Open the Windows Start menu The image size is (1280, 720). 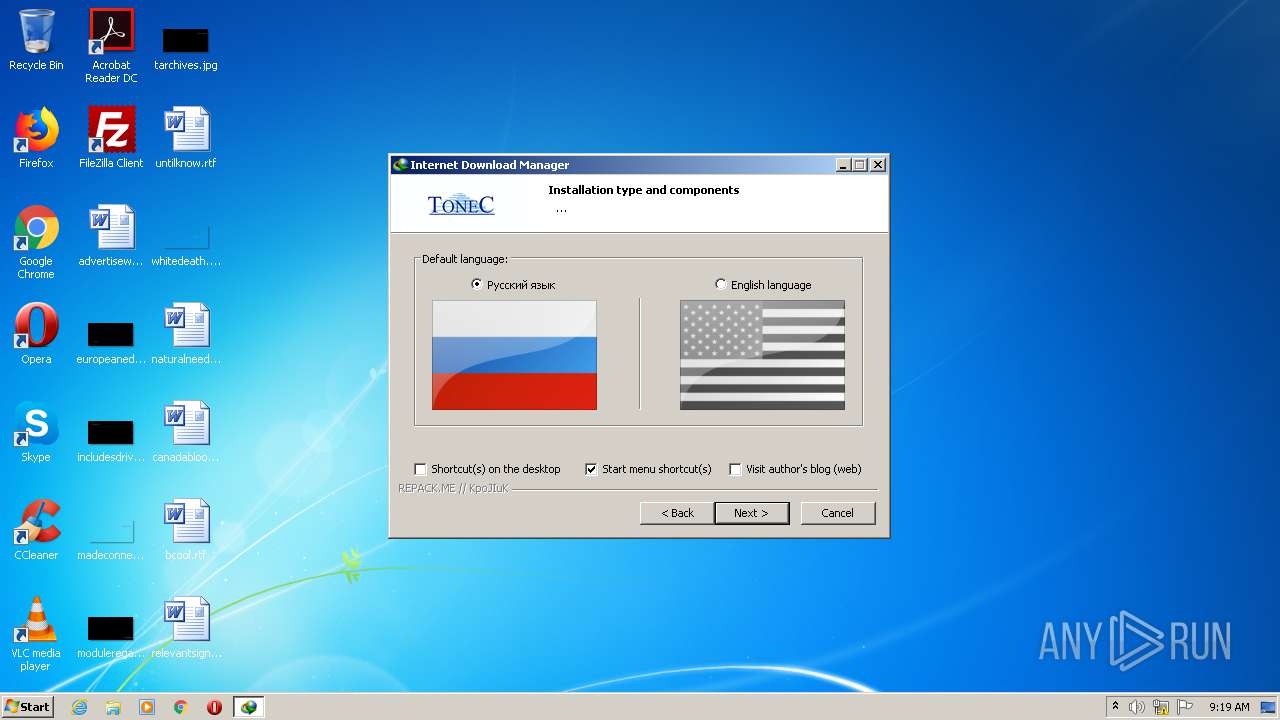[27, 706]
